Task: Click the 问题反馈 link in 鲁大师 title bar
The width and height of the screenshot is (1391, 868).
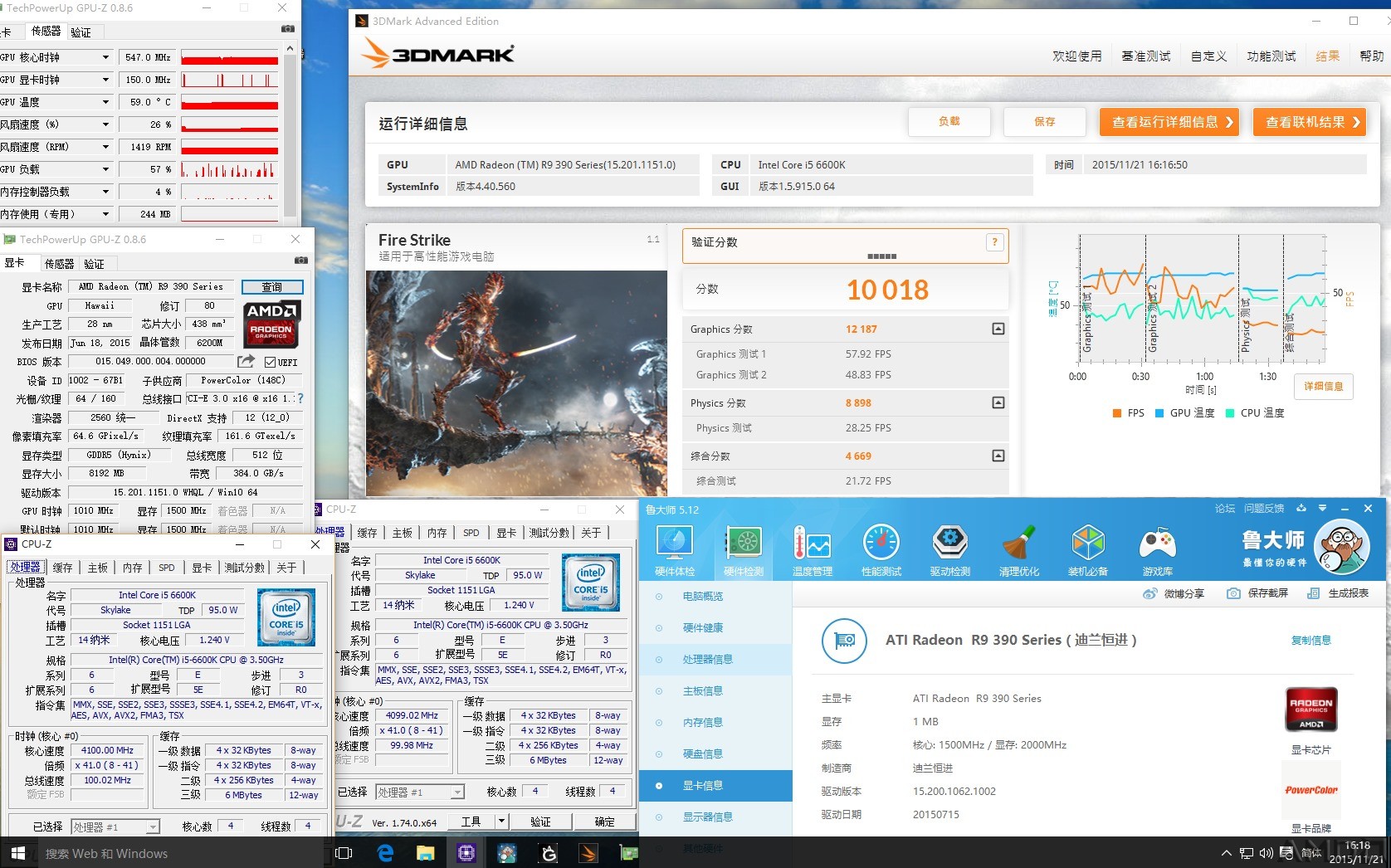Action: [x=1264, y=509]
